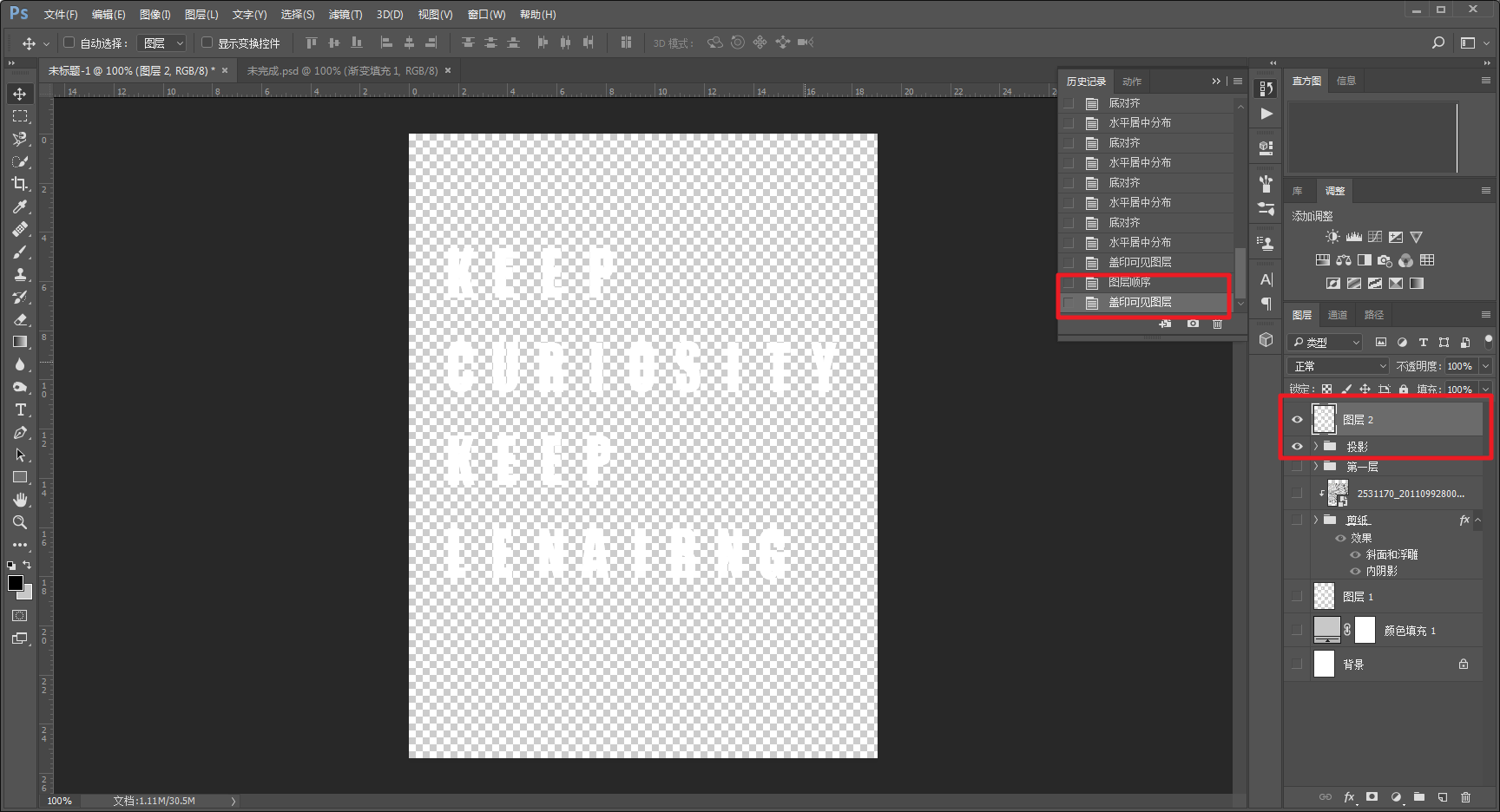Hide the 投影 group layer

(1297, 446)
